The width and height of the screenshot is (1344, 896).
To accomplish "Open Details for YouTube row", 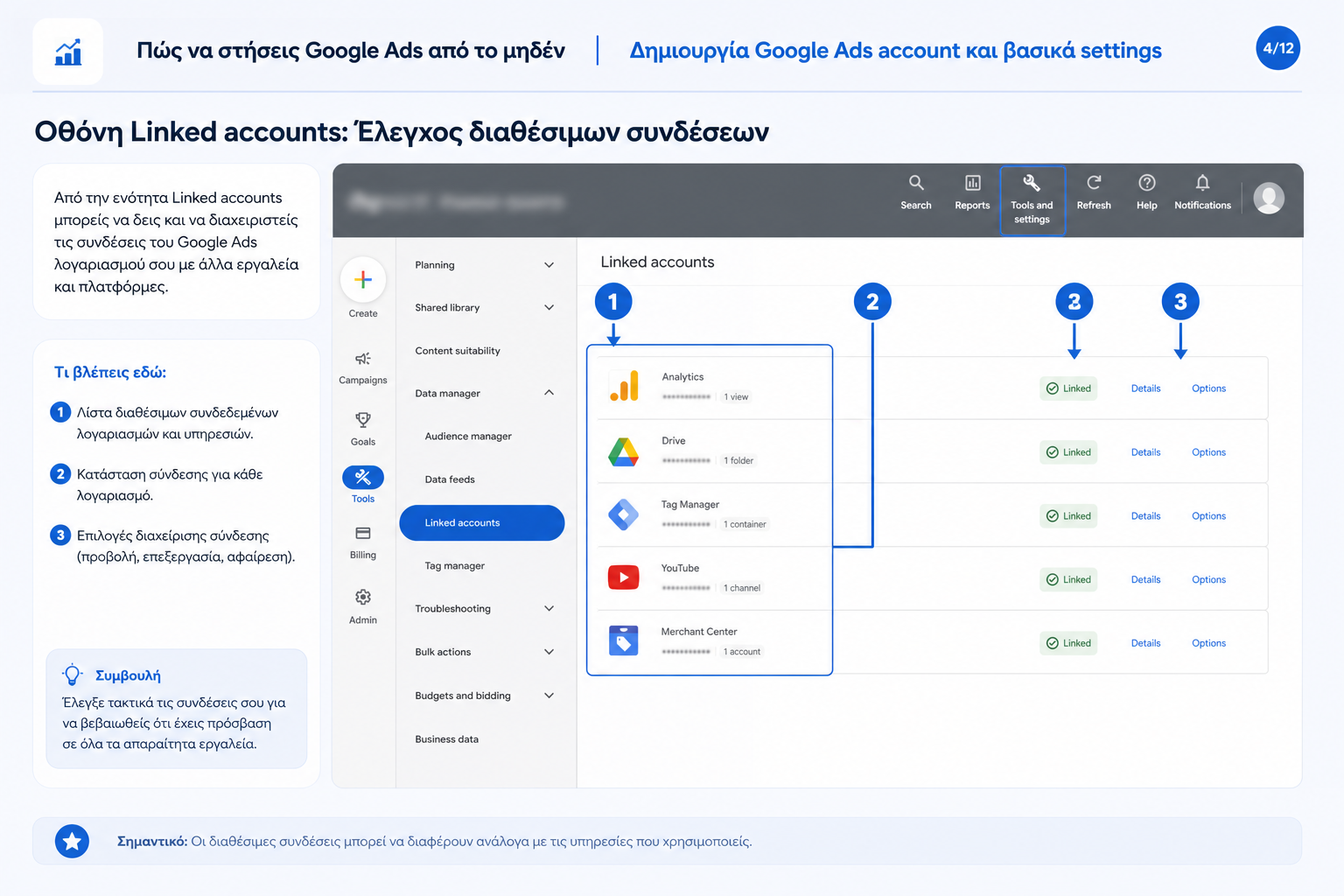I will tap(1145, 579).
